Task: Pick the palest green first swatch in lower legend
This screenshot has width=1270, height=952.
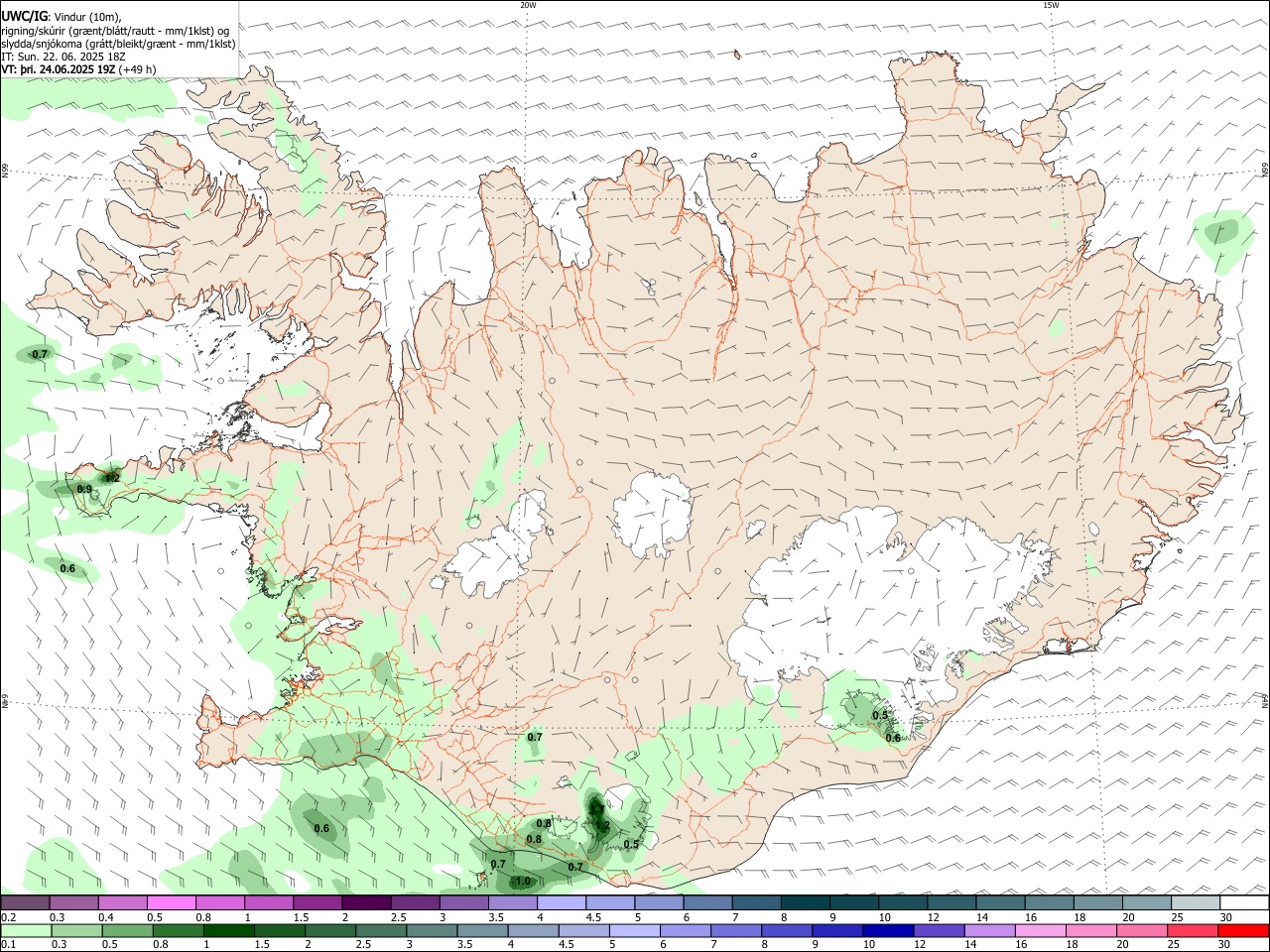Action: [27, 931]
